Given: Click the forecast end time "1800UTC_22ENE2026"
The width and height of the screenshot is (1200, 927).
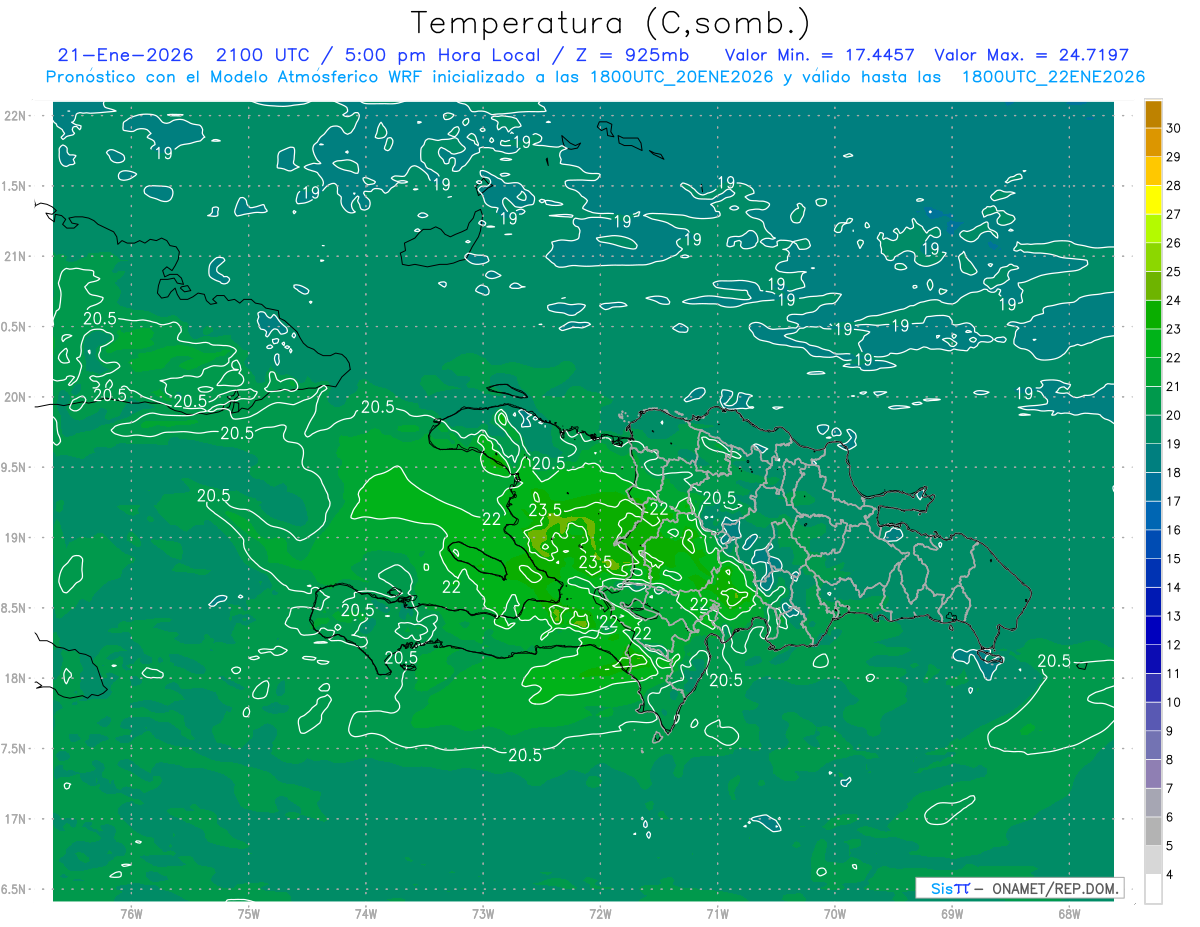Looking at the screenshot, I should click(1053, 77).
